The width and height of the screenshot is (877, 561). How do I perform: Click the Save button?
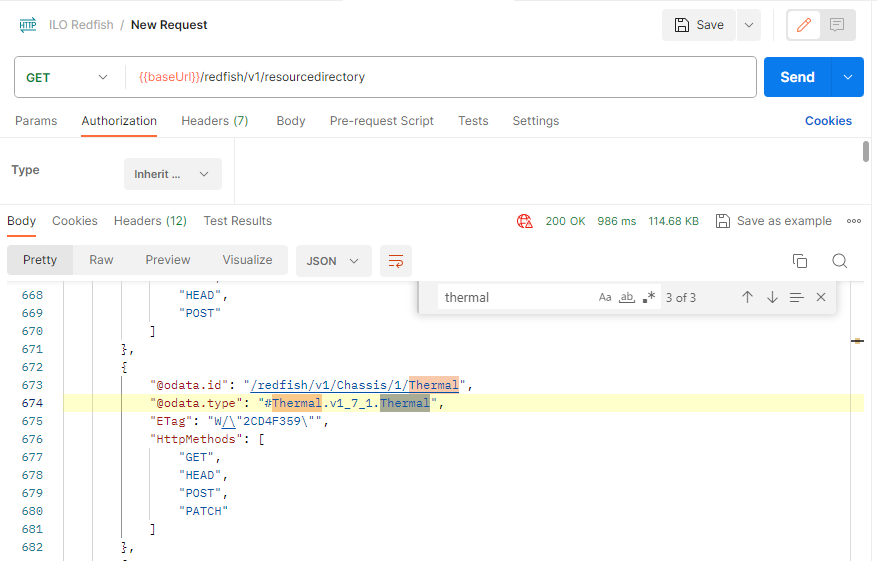click(x=699, y=25)
